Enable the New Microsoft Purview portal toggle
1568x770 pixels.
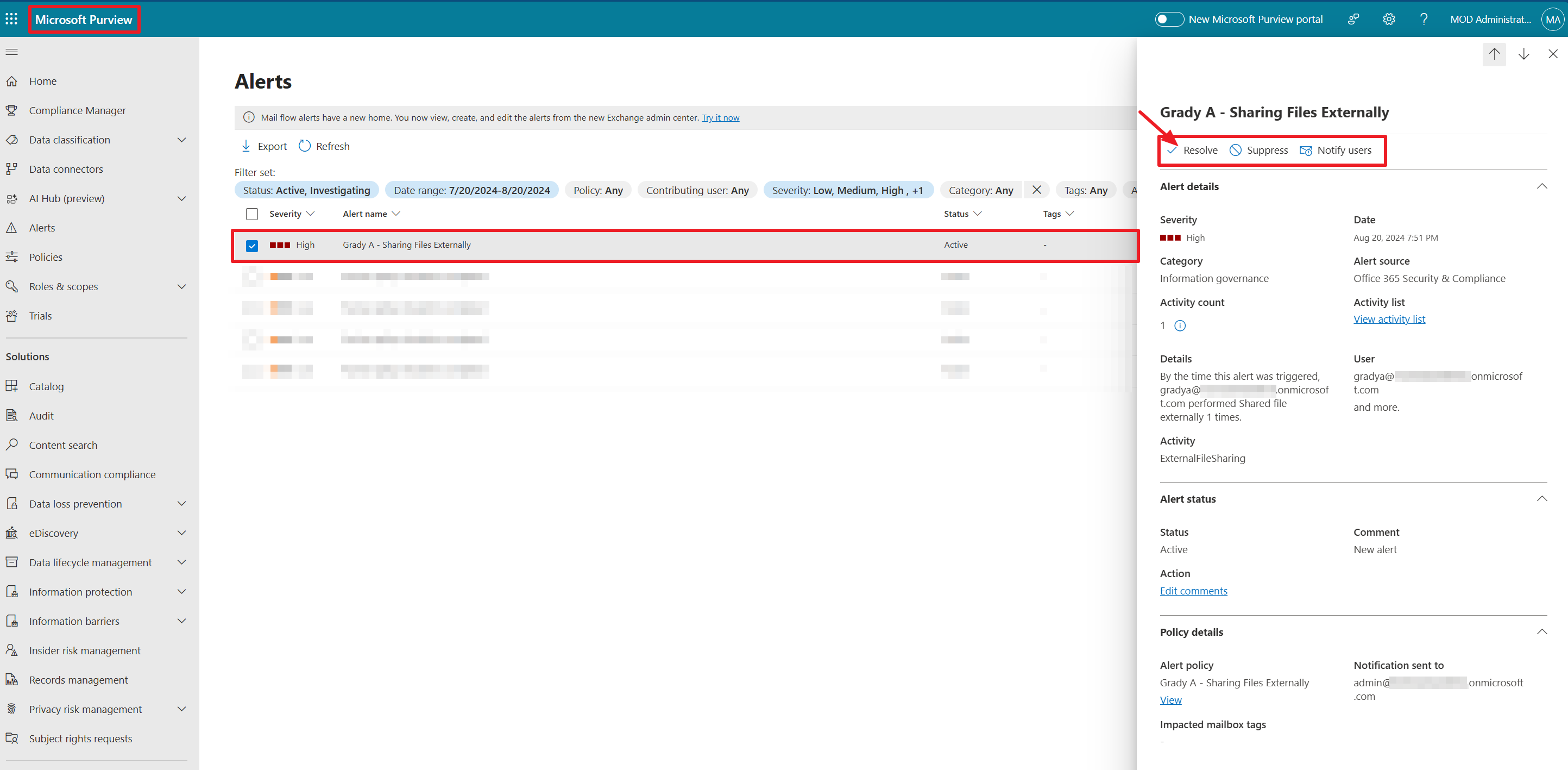click(x=1169, y=19)
